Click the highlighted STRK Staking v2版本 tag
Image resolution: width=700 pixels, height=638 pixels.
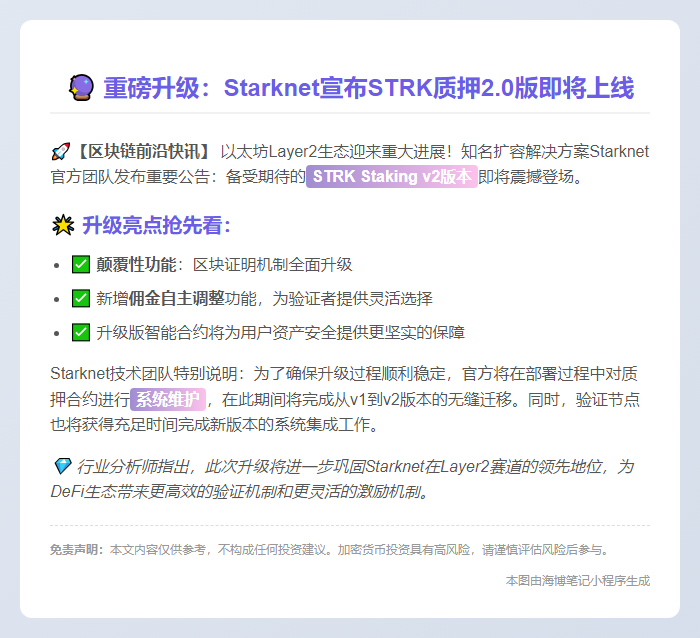click(392, 176)
